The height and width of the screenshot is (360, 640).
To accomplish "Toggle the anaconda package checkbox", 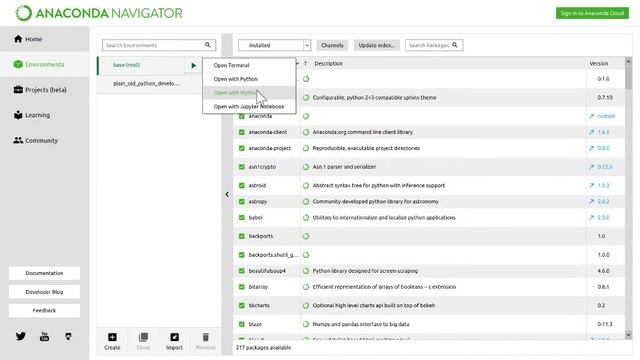I will [x=242, y=116].
